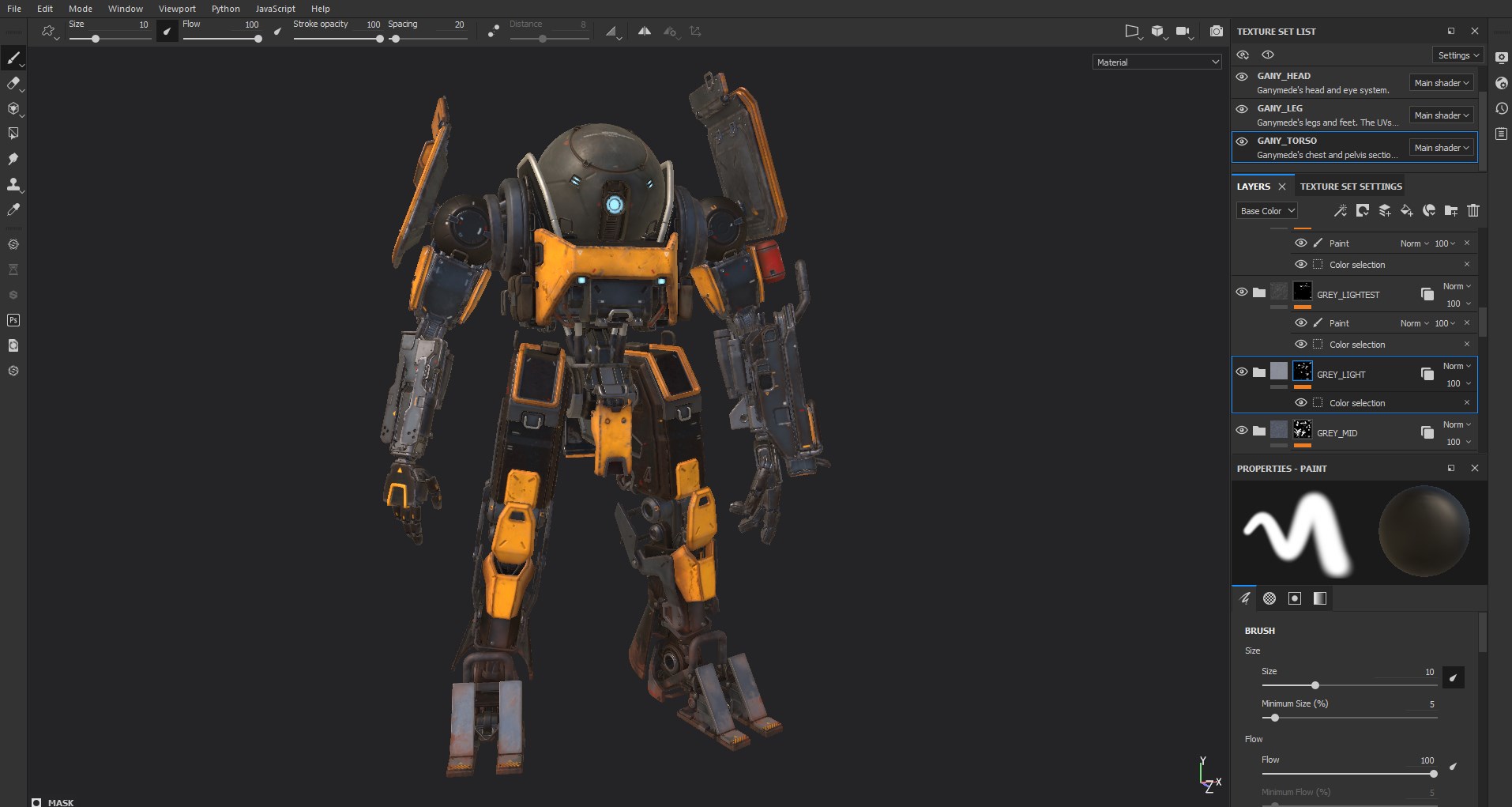The height and width of the screenshot is (807, 1512).
Task: Click the add folder icon in Layers
Action: 1451,210
